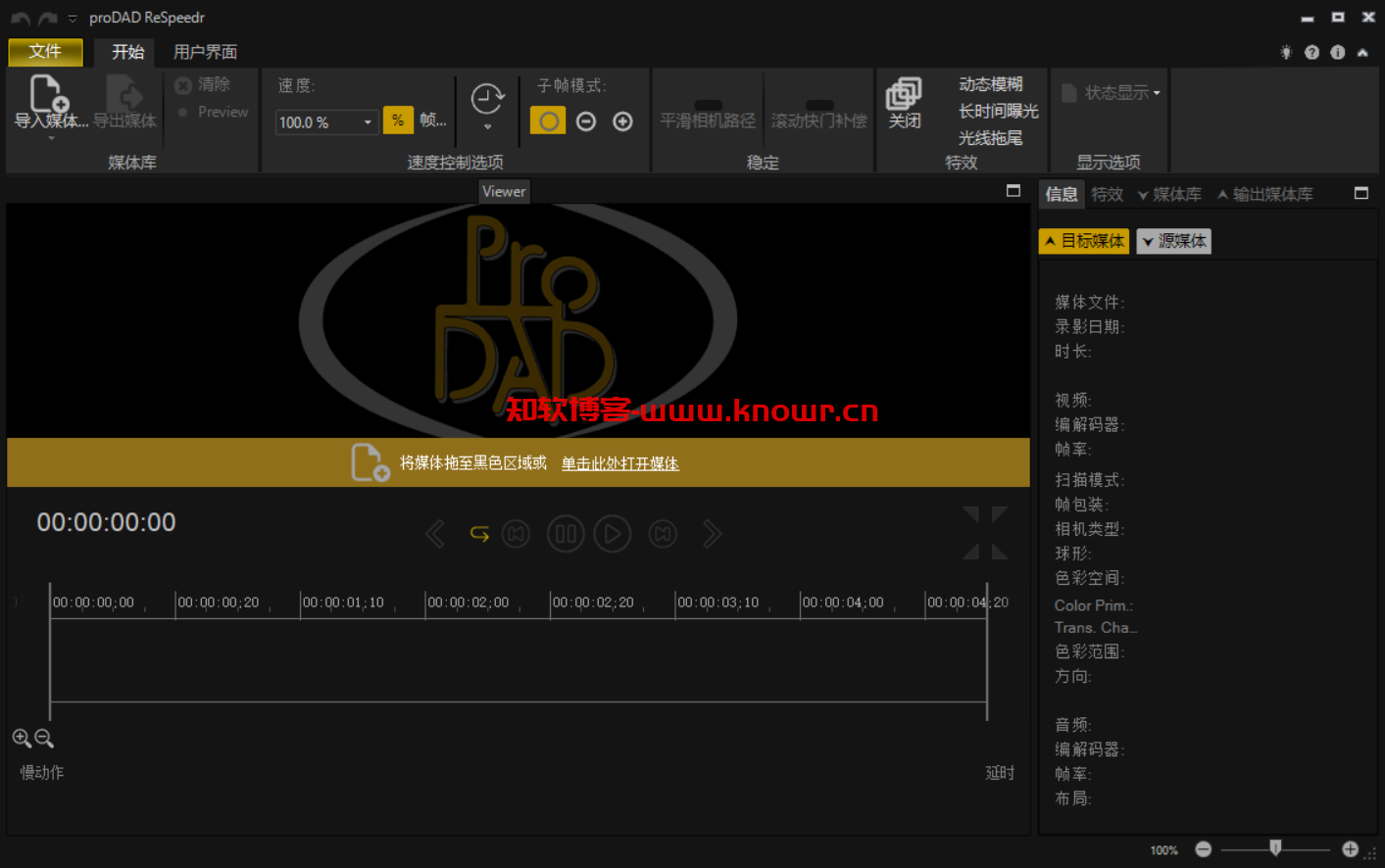The width and height of the screenshot is (1385, 868).
Task: Open the speed 100.0 % combo box
Action: pyautogui.click(x=326, y=121)
